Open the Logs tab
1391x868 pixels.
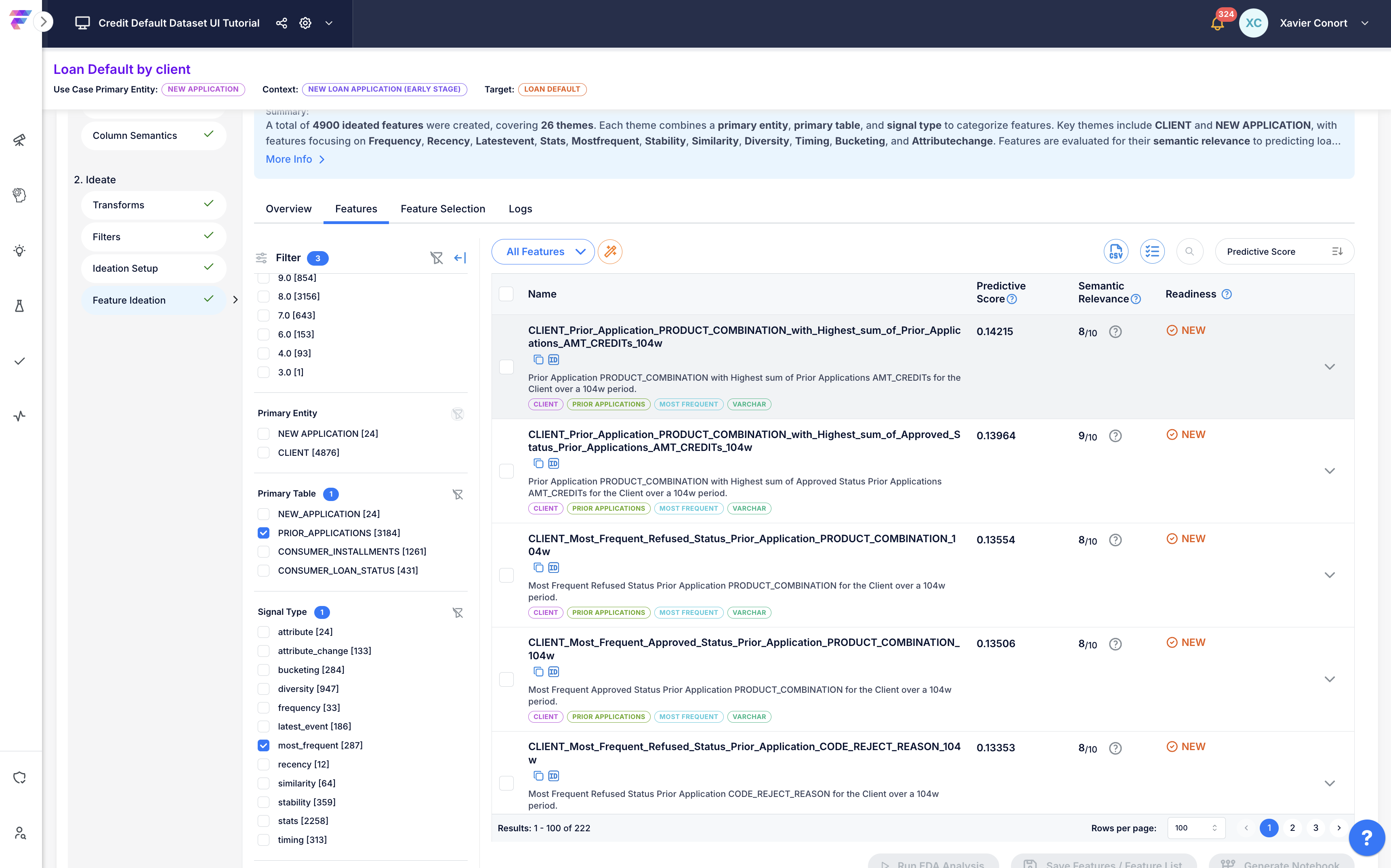point(520,209)
